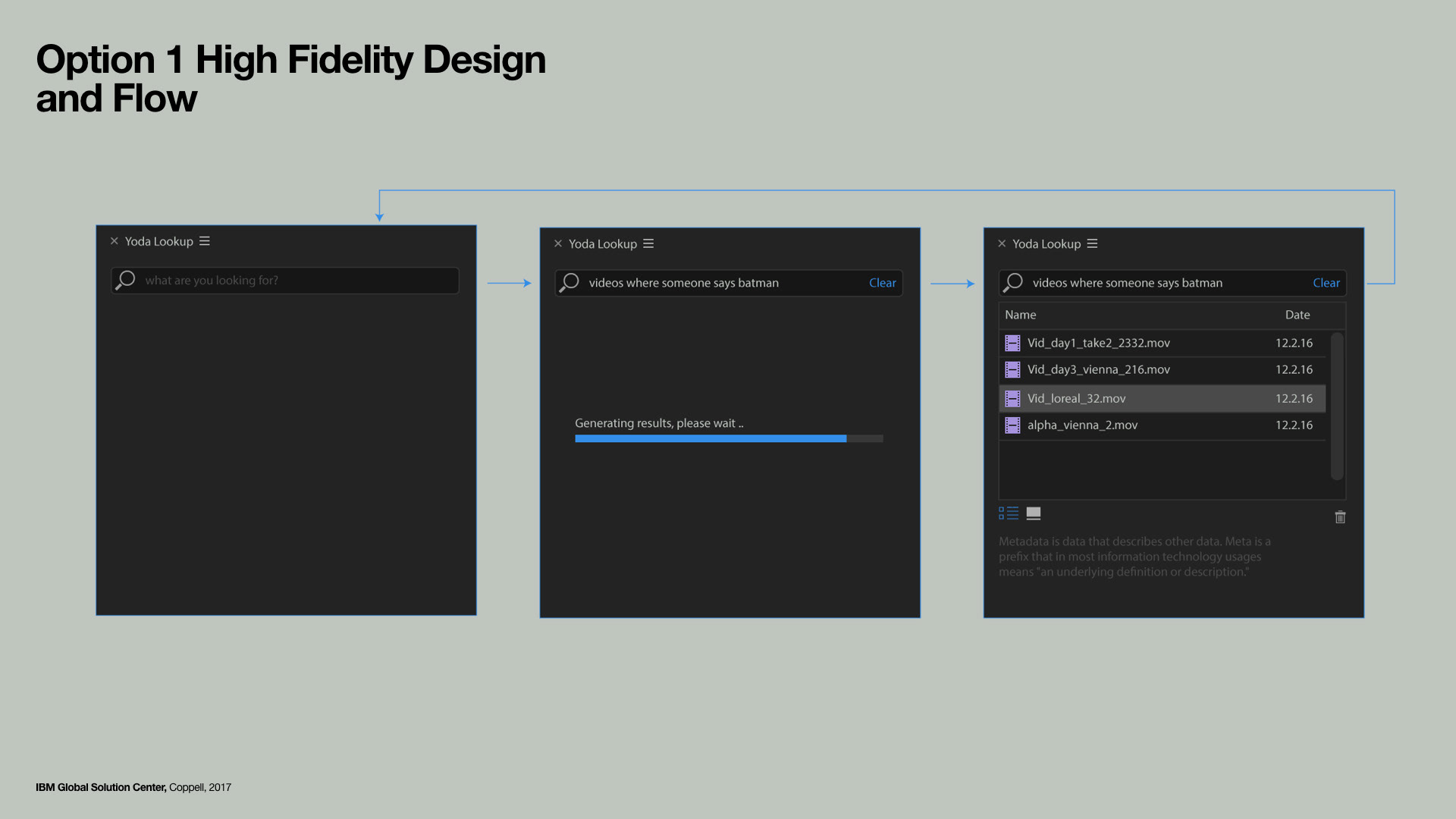
Task: Click search magnifier in results panel
Action: click(x=1013, y=283)
